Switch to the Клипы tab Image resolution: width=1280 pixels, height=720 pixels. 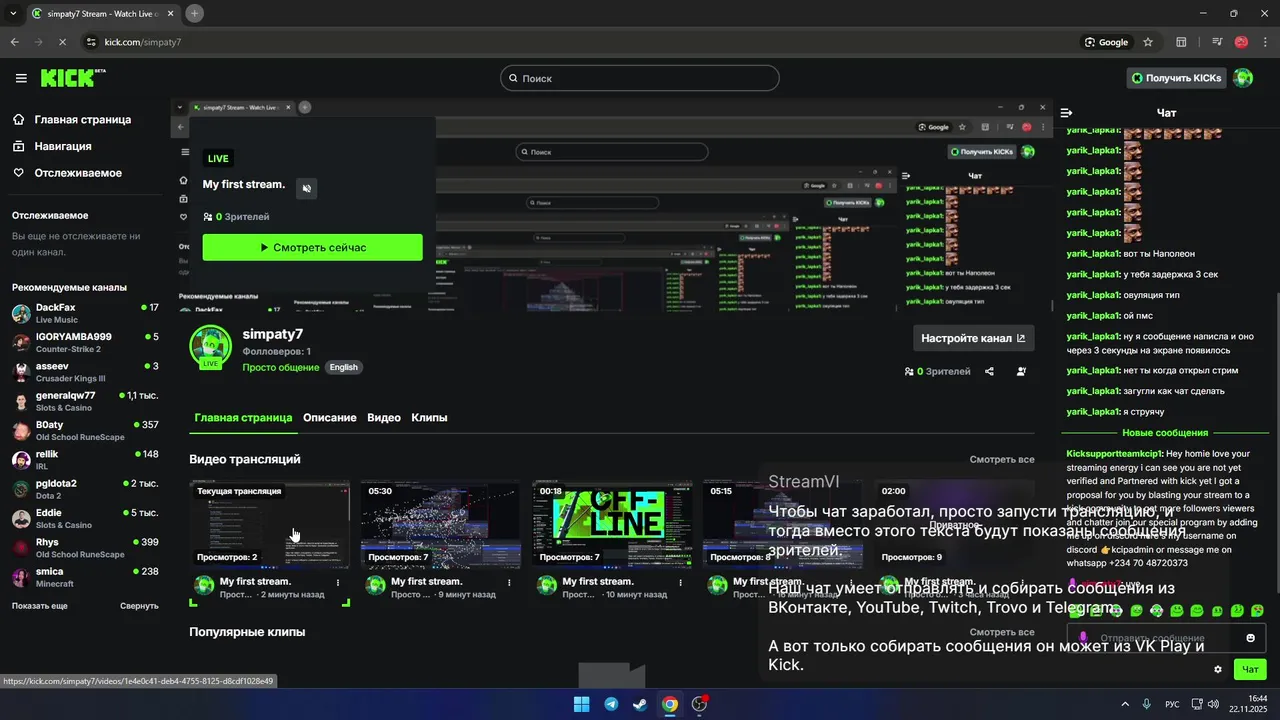coord(429,418)
